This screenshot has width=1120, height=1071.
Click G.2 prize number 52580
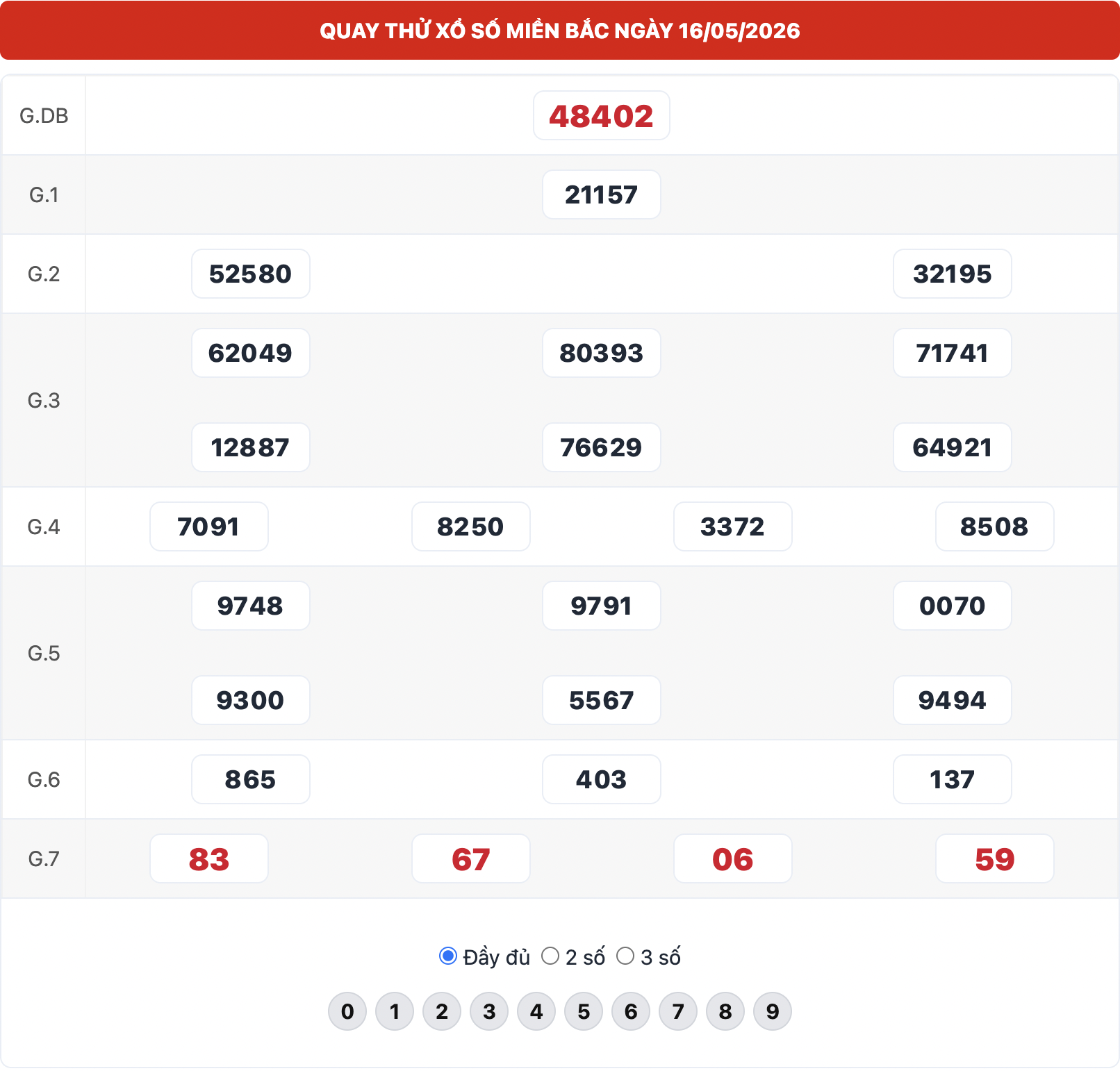[x=251, y=274]
